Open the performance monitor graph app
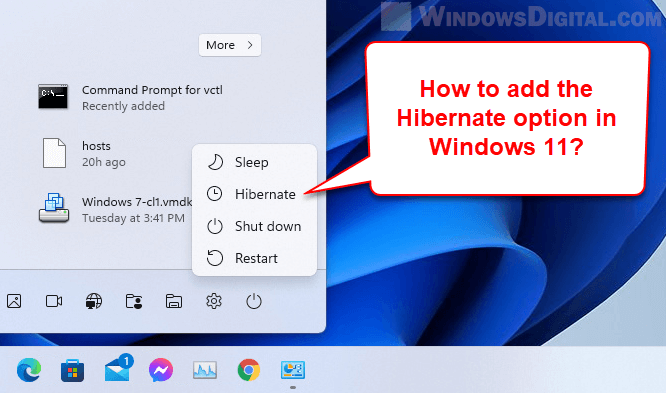 pos(205,370)
